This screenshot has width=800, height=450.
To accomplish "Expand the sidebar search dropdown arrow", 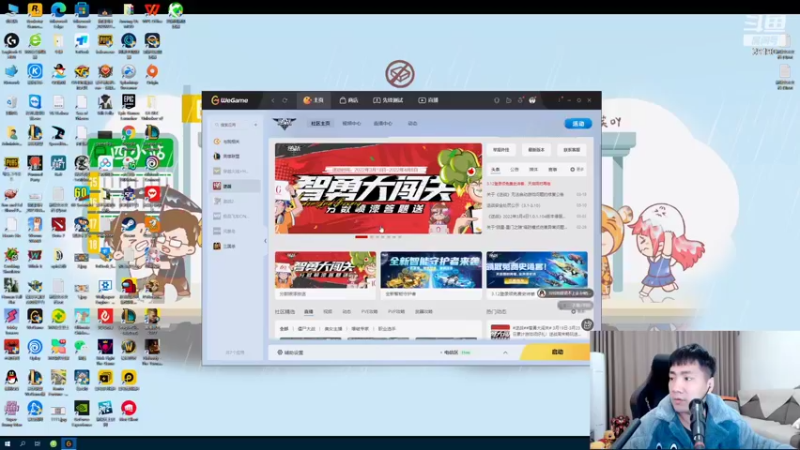I will (x=256, y=124).
